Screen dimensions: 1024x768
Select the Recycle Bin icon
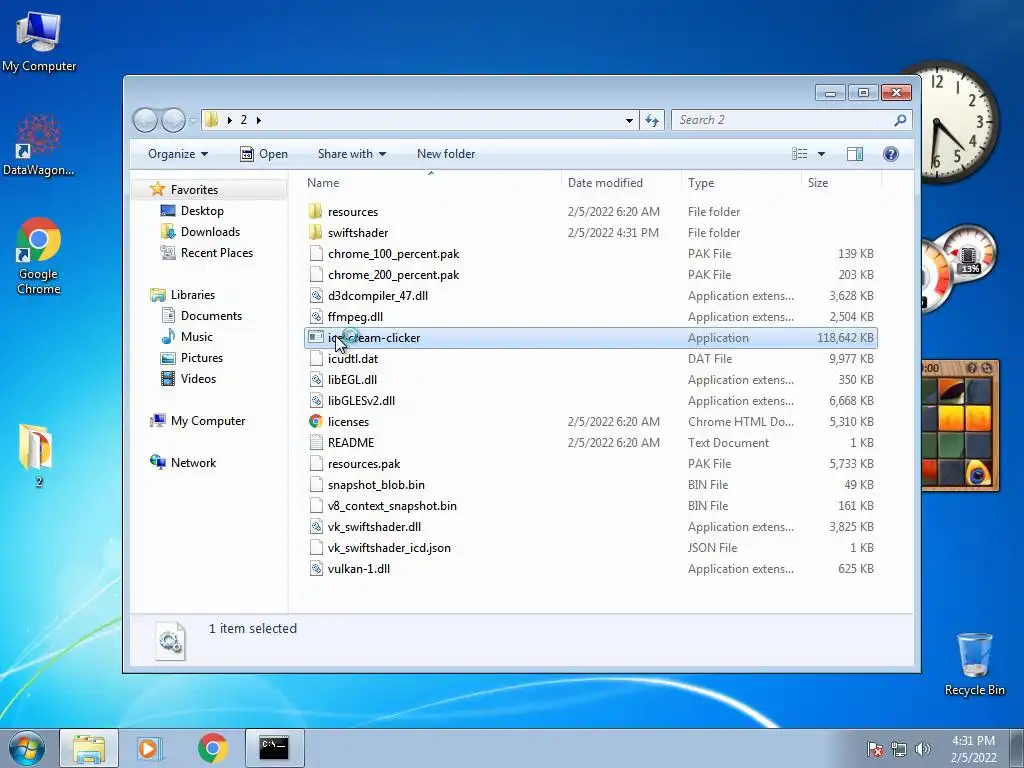click(x=974, y=664)
